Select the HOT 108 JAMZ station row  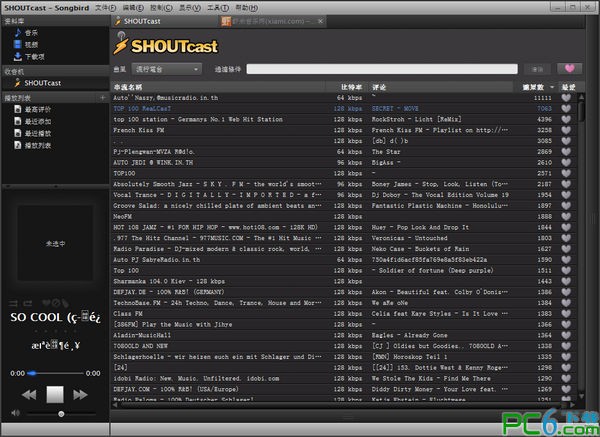coord(344,227)
